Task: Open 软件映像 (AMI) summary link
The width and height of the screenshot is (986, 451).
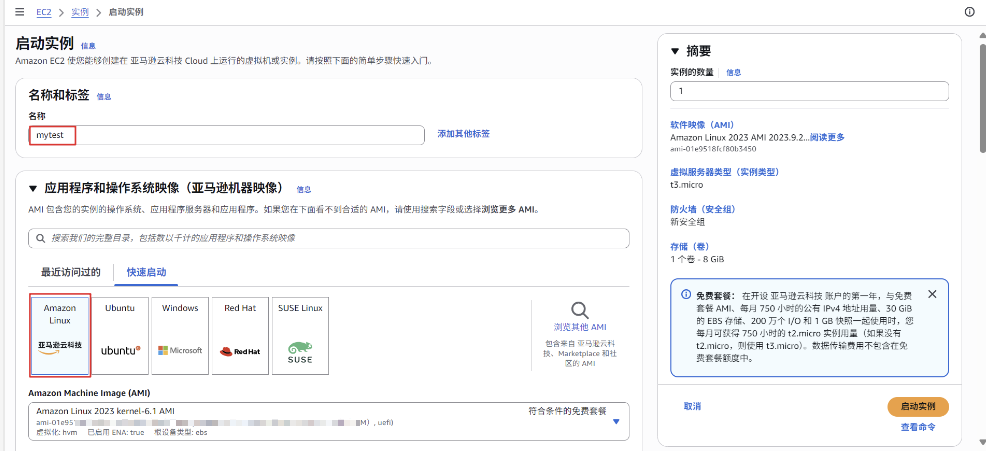Action: point(702,125)
